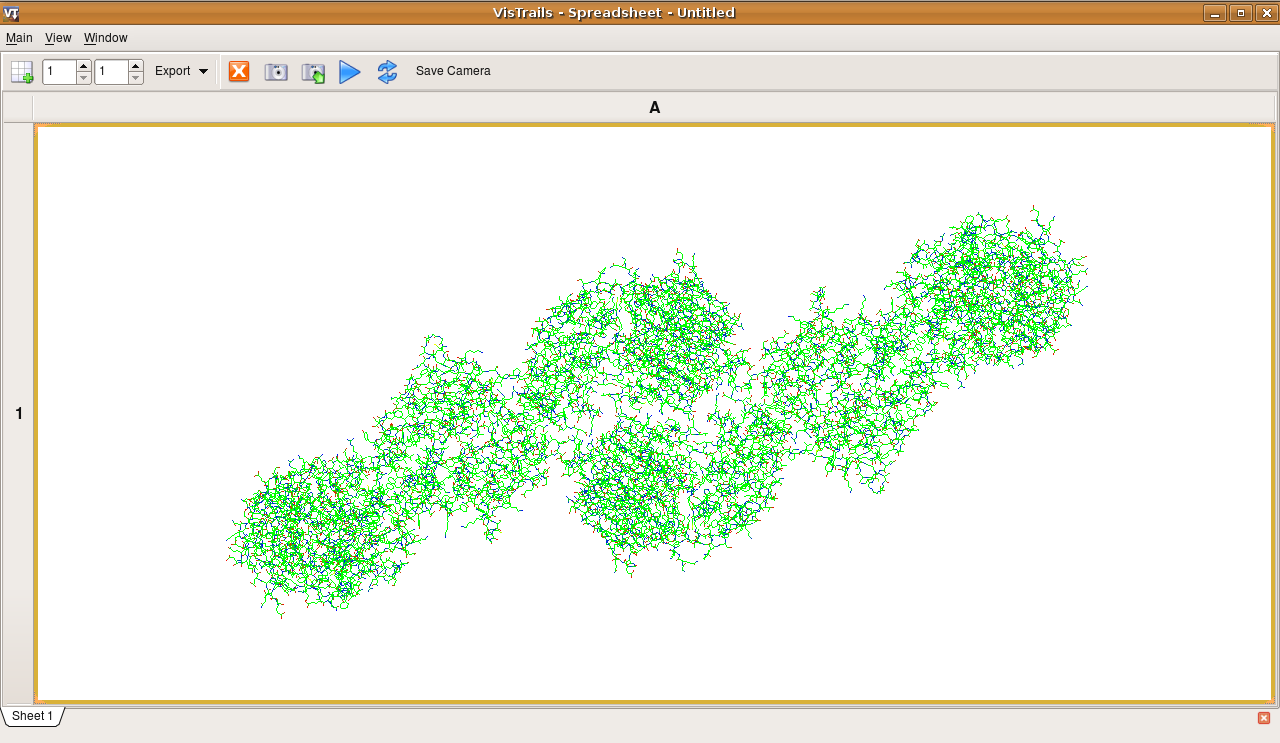Image resolution: width=1280 pixels, height=743 pixels.
Task: Click the orange X clear cell icon
Action: pyautogui.click(x=239, y=72)
